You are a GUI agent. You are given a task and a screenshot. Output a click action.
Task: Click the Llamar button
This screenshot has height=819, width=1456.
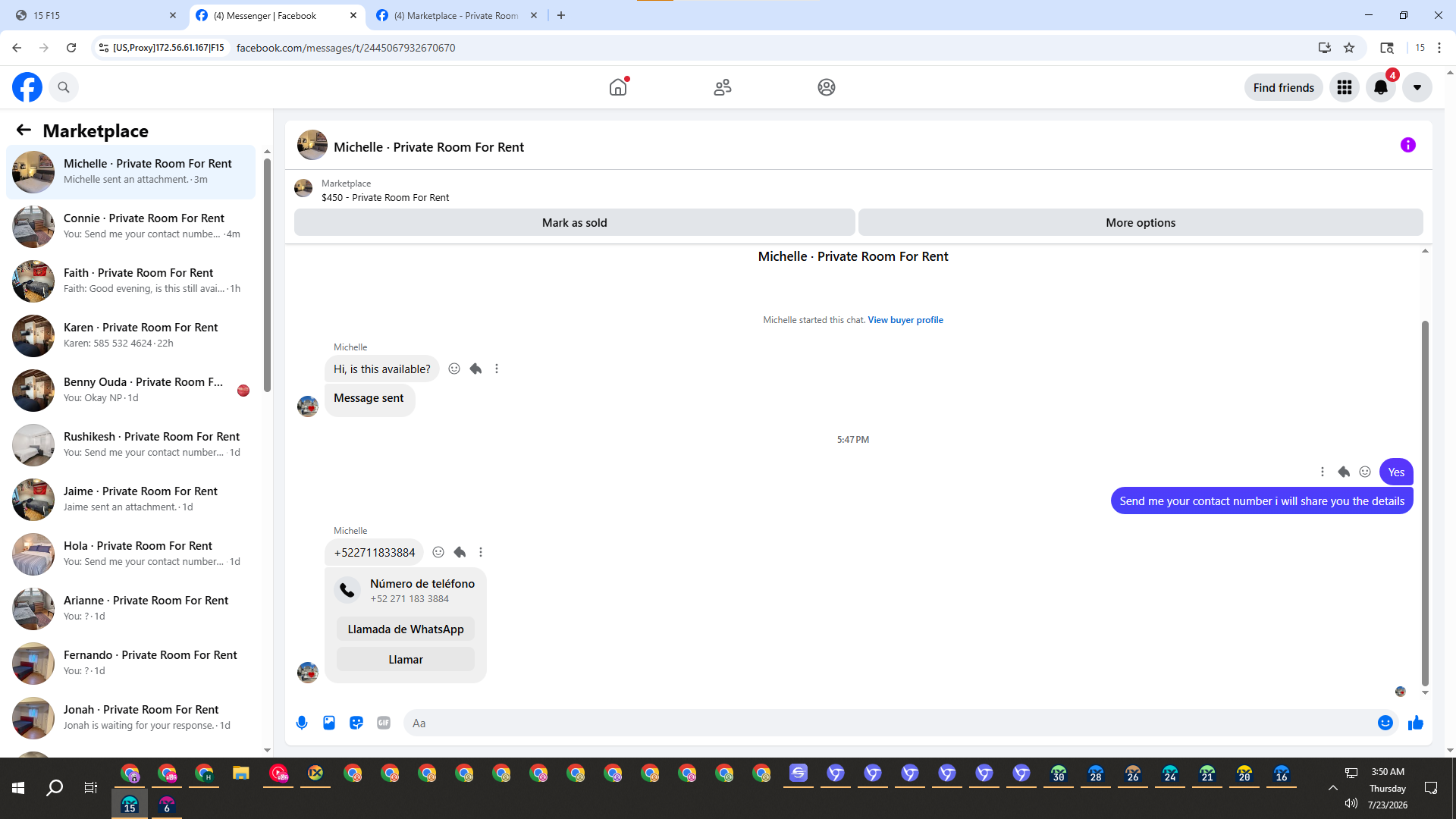pyautogui.click(x=406, y=659)
